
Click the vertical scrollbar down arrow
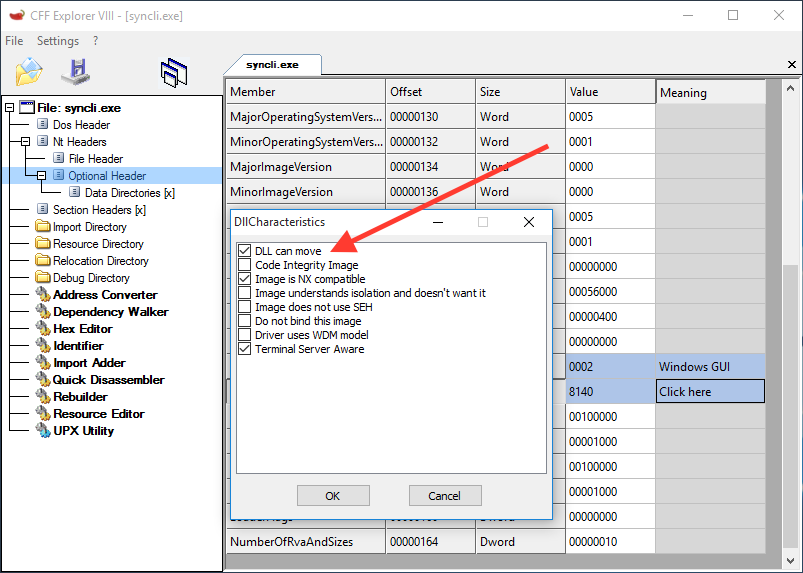(791, 561)
